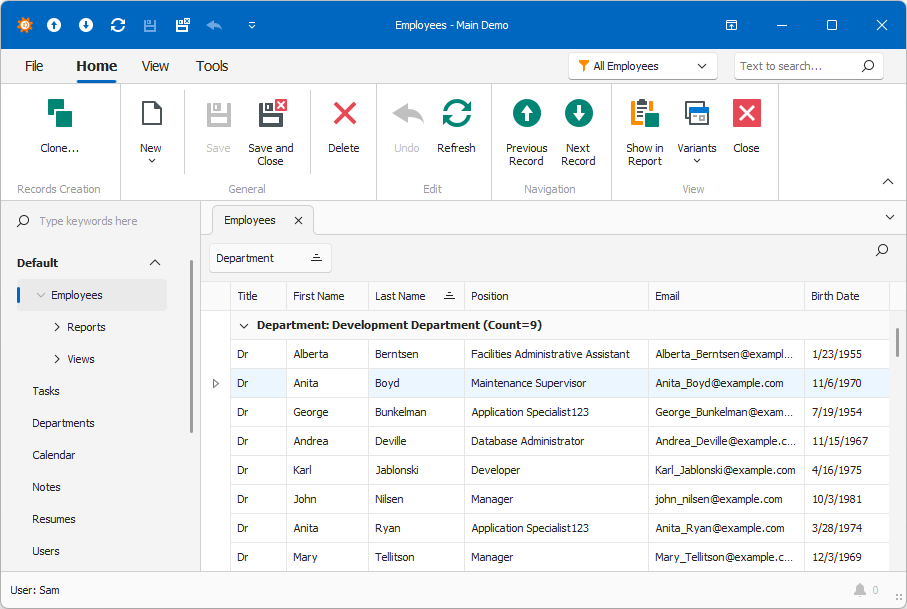Image resolution: width=907 pixels, height=609 pixels.
Task: Click the Clone records icon
Action: point(60,113)
